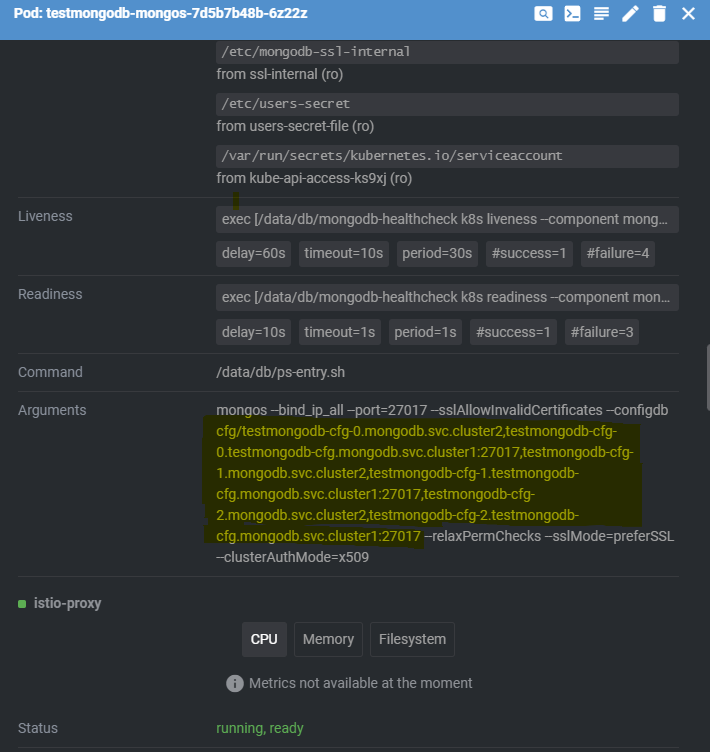Viewport: 710px width, 752px height.
Task: Click liveness #success=1 badge
Action: [x=529, y=253]
